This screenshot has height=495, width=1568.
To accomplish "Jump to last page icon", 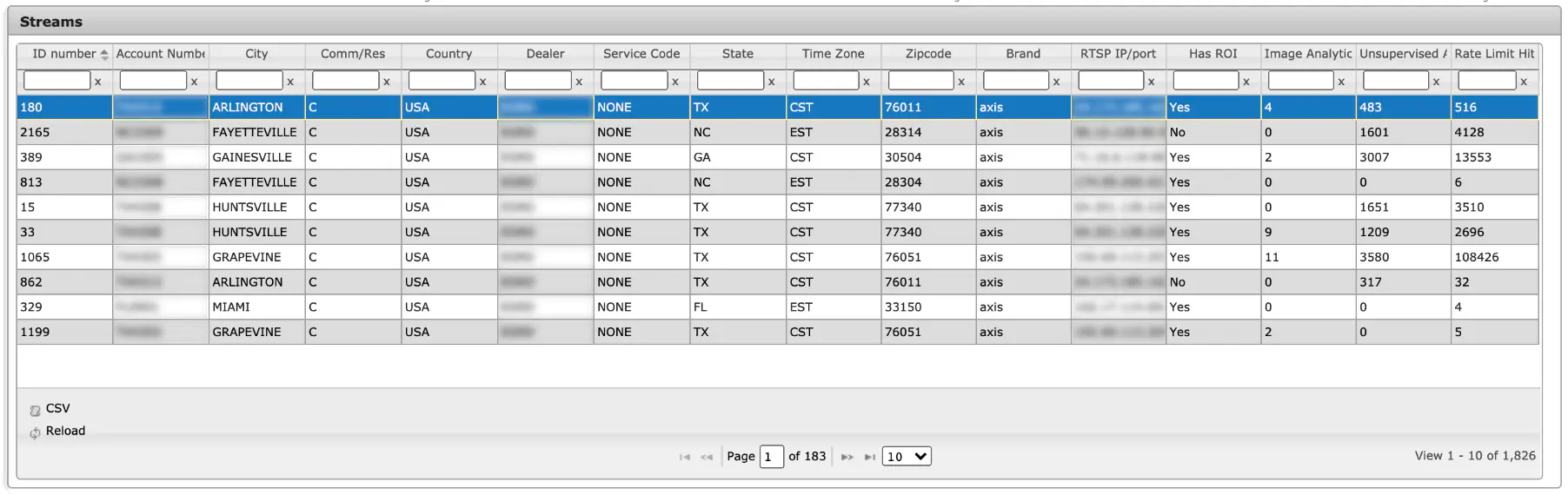I will (x=870, y=457).
